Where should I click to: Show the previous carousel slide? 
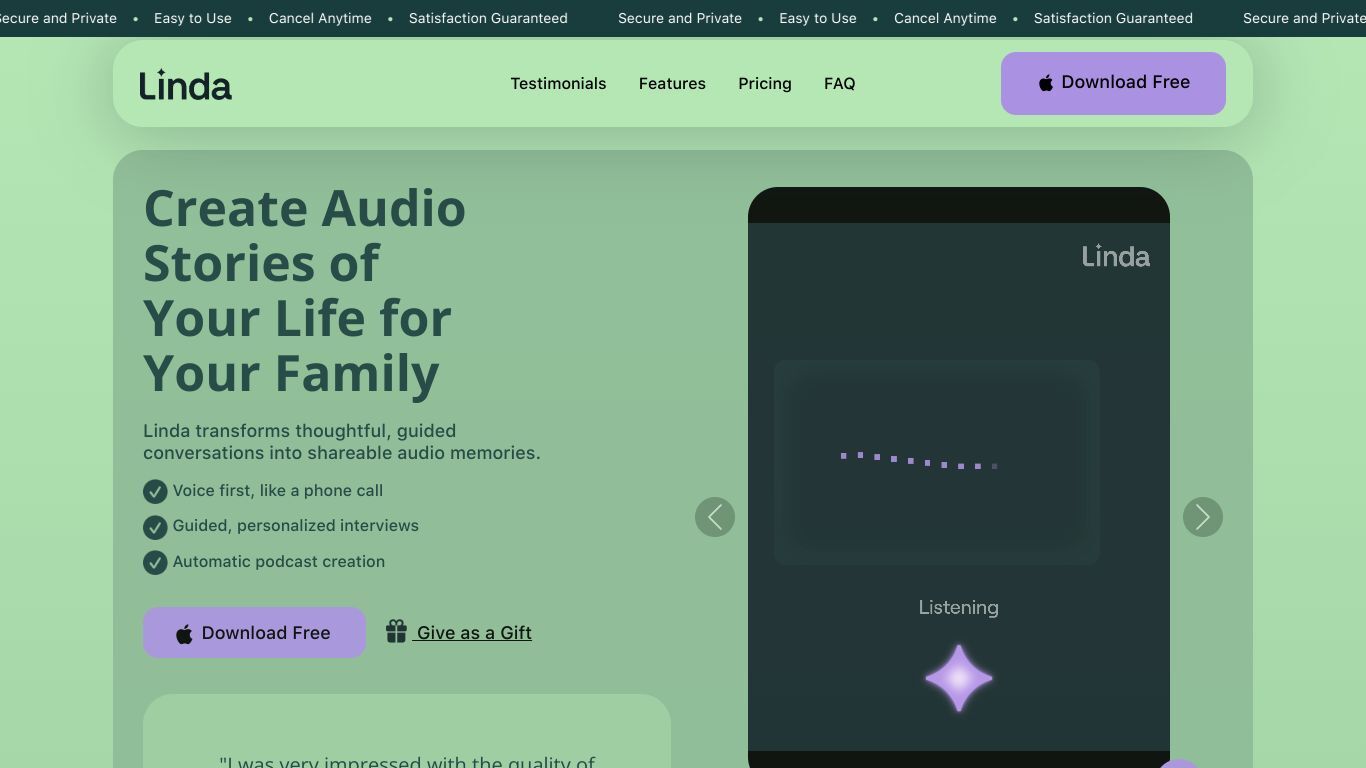click(715, 517)
